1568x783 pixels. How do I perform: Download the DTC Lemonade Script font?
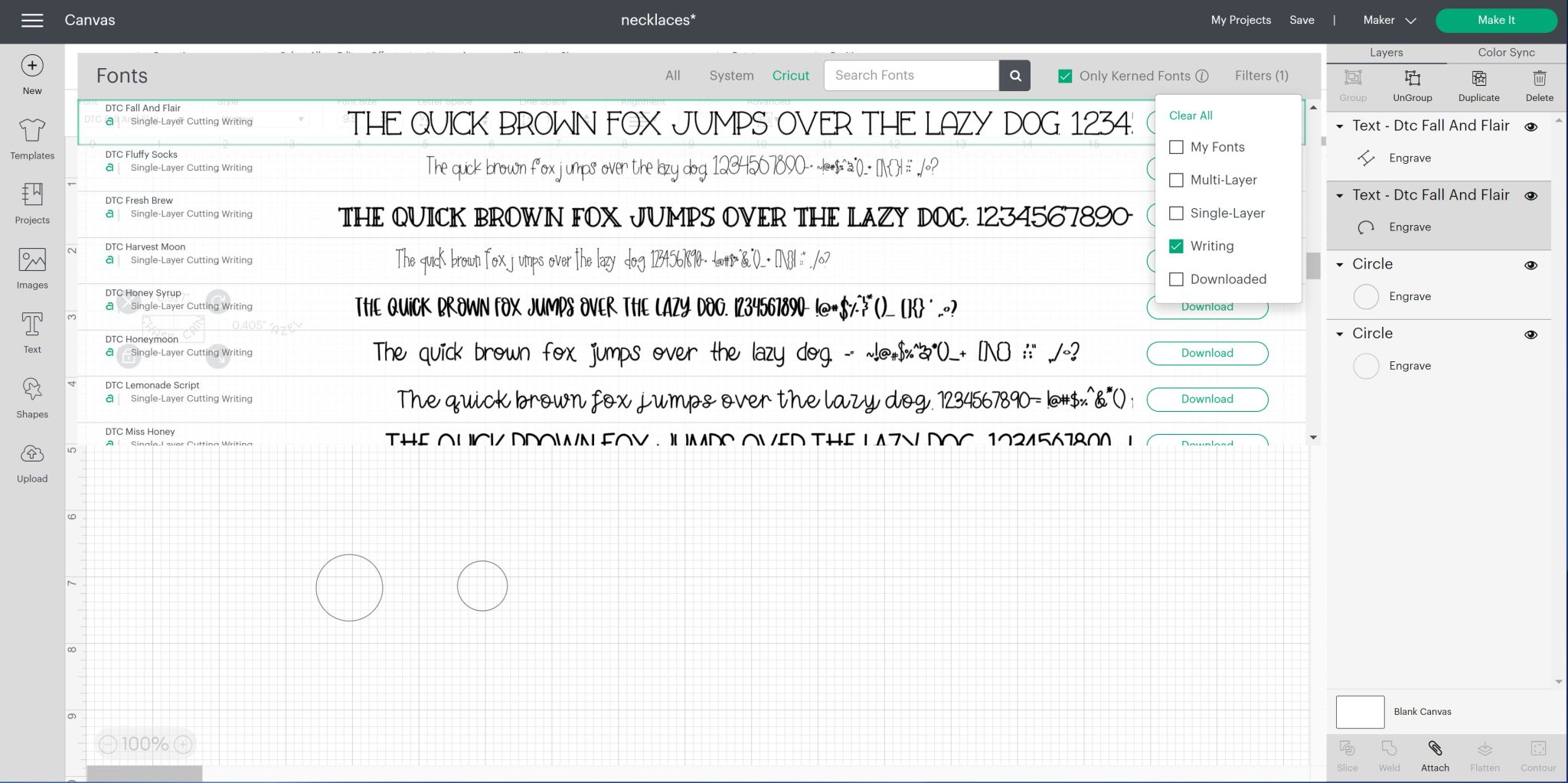1207,400
